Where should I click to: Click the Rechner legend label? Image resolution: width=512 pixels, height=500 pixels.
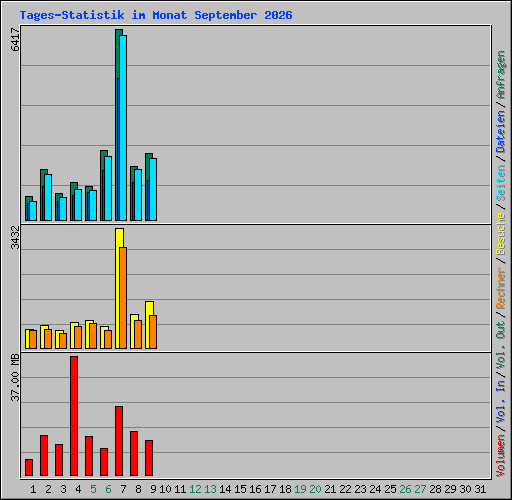point(501,288)
